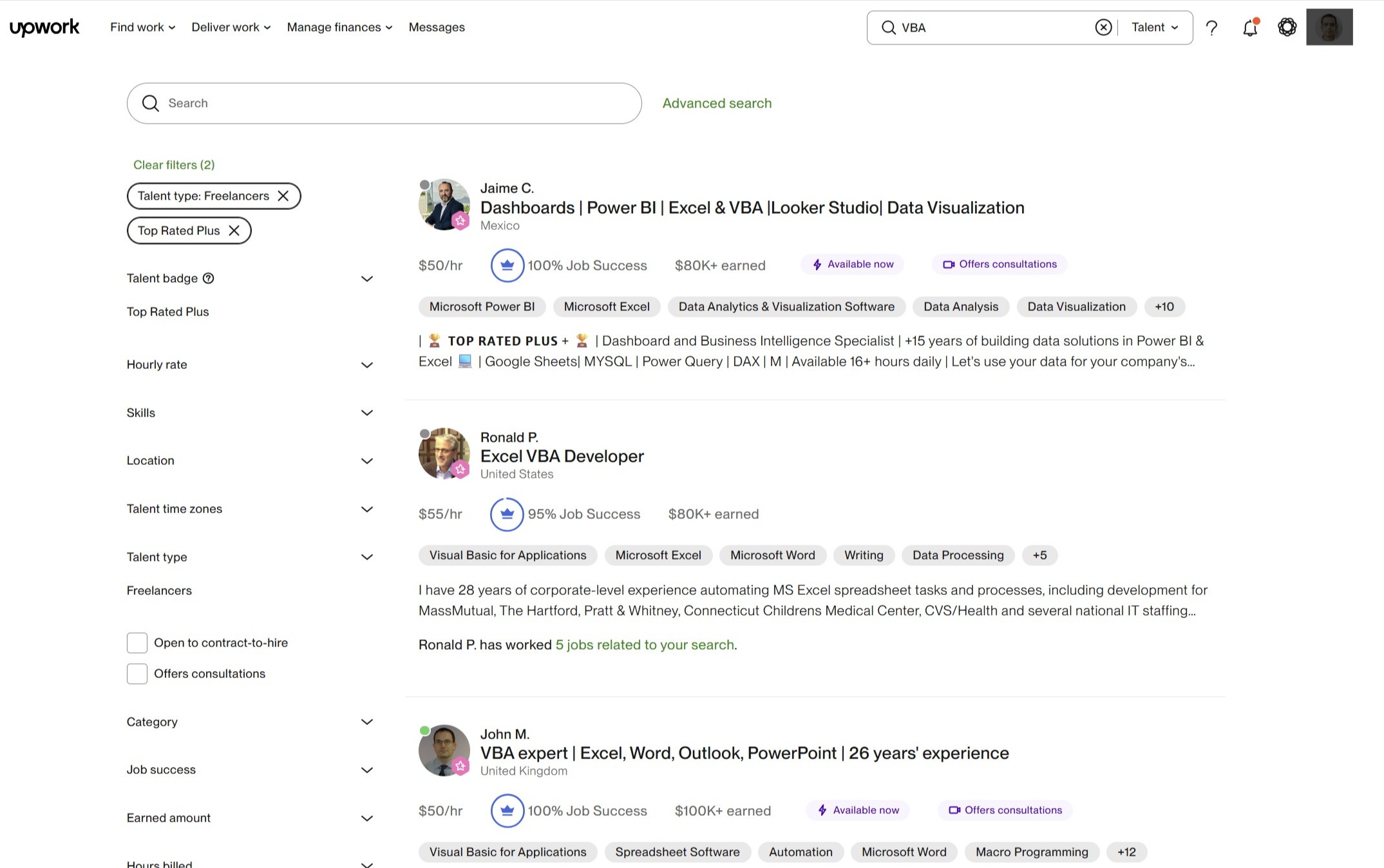Click the Data Visualization skill tag

(x=1076, y=307)
